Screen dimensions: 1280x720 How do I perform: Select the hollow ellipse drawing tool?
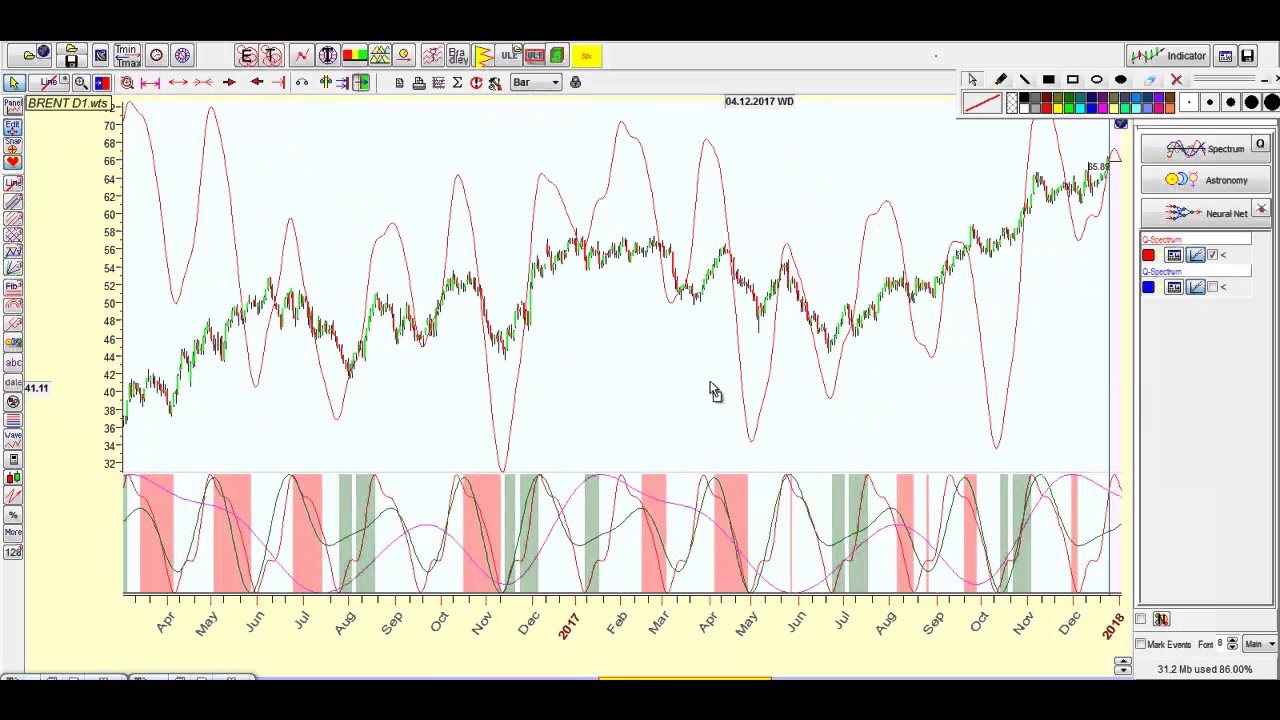[1097, 79]
